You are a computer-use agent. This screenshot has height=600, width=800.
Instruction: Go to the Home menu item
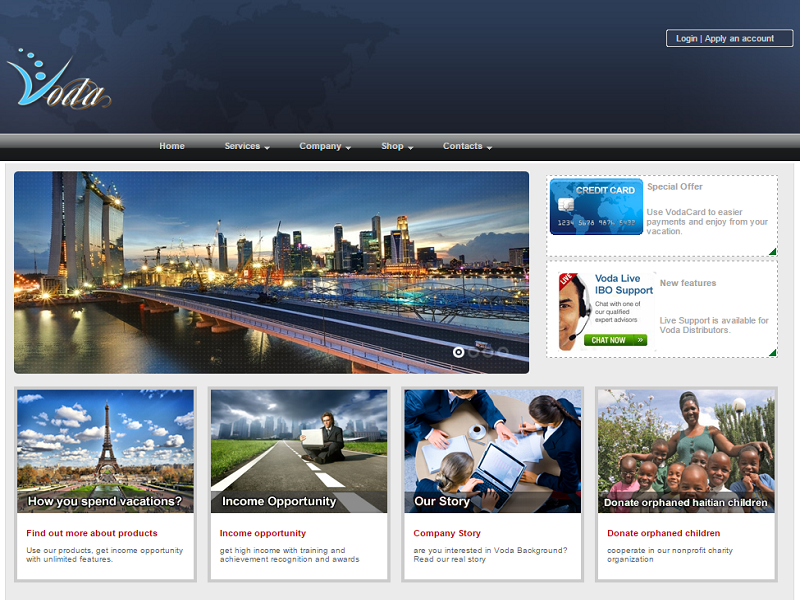click(172, 146)
